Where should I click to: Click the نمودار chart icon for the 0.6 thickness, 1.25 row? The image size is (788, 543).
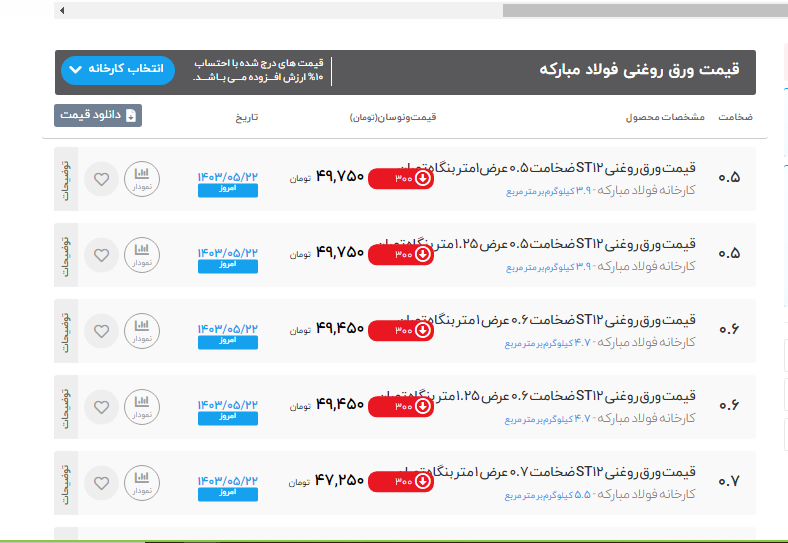click(142, 407)
